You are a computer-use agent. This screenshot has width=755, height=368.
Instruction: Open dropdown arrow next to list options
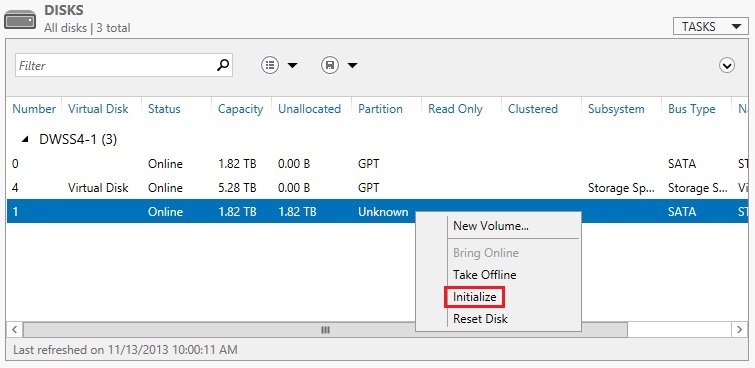click(x=293, y=66)
